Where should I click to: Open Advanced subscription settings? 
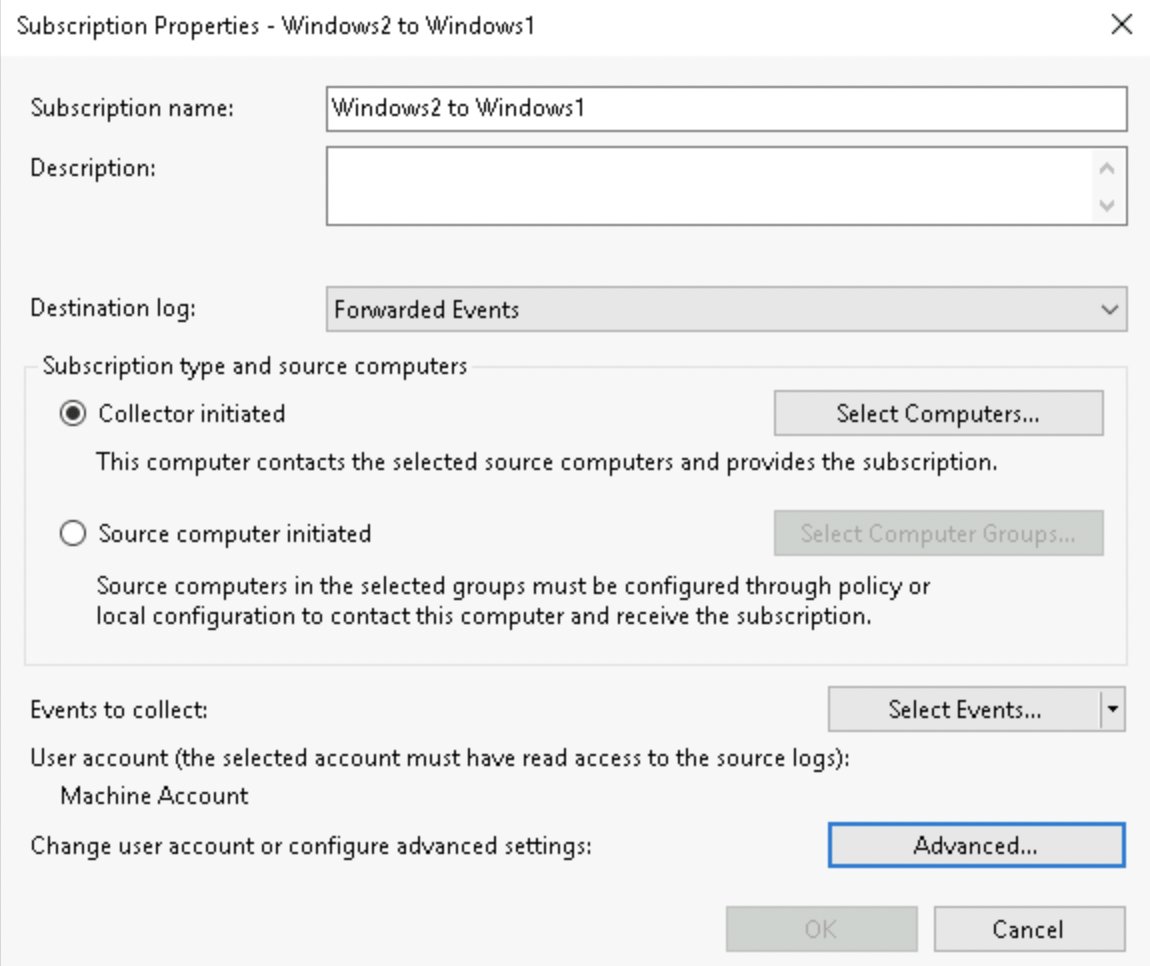(977, 845)
